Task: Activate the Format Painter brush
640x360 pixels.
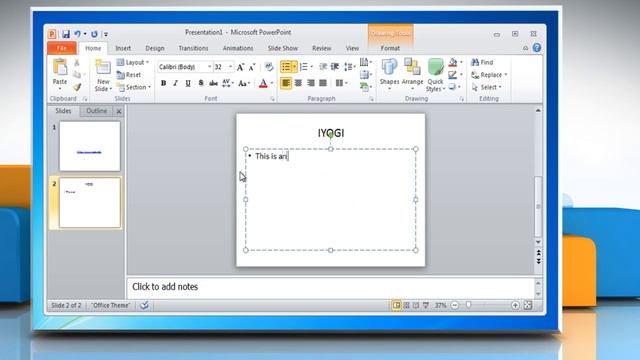Action: 77,87
